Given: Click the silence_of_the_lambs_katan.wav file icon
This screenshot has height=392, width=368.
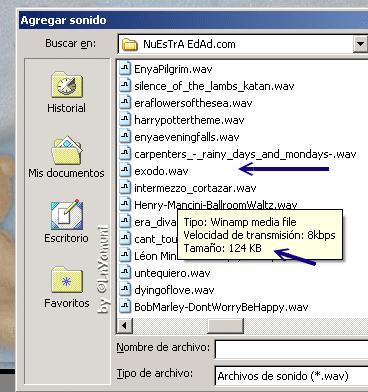Looking at the screenshot, I should [x=125, y=85].
